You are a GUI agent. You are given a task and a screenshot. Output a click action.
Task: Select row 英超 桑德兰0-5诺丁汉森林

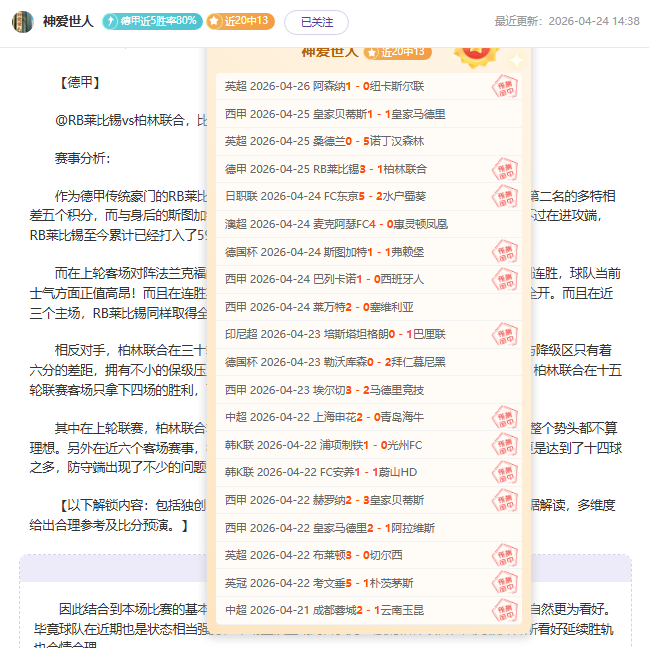tap(369, 142)
